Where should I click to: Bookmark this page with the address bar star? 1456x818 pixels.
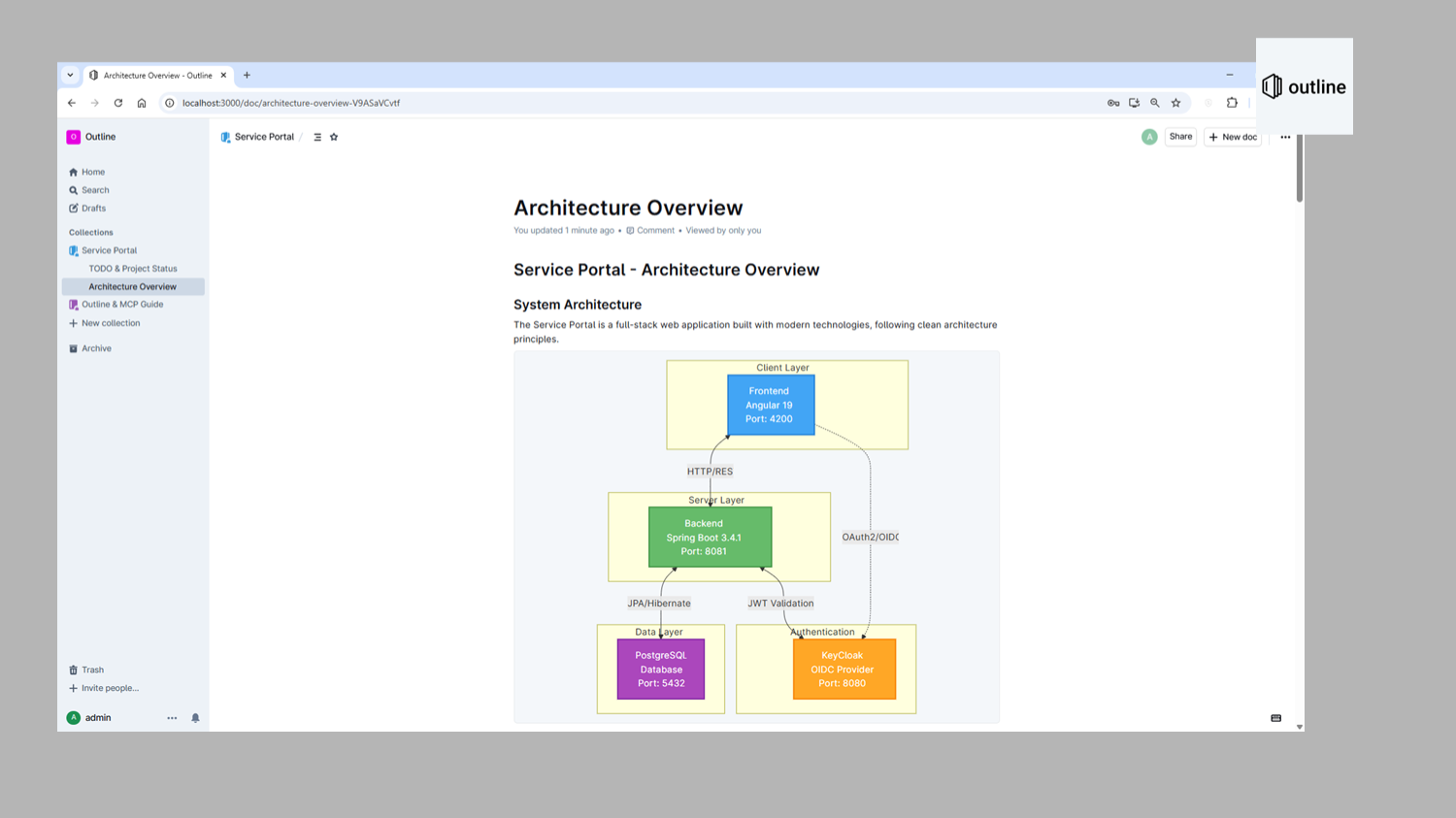pyautogui.click(x=1175, y=103)
